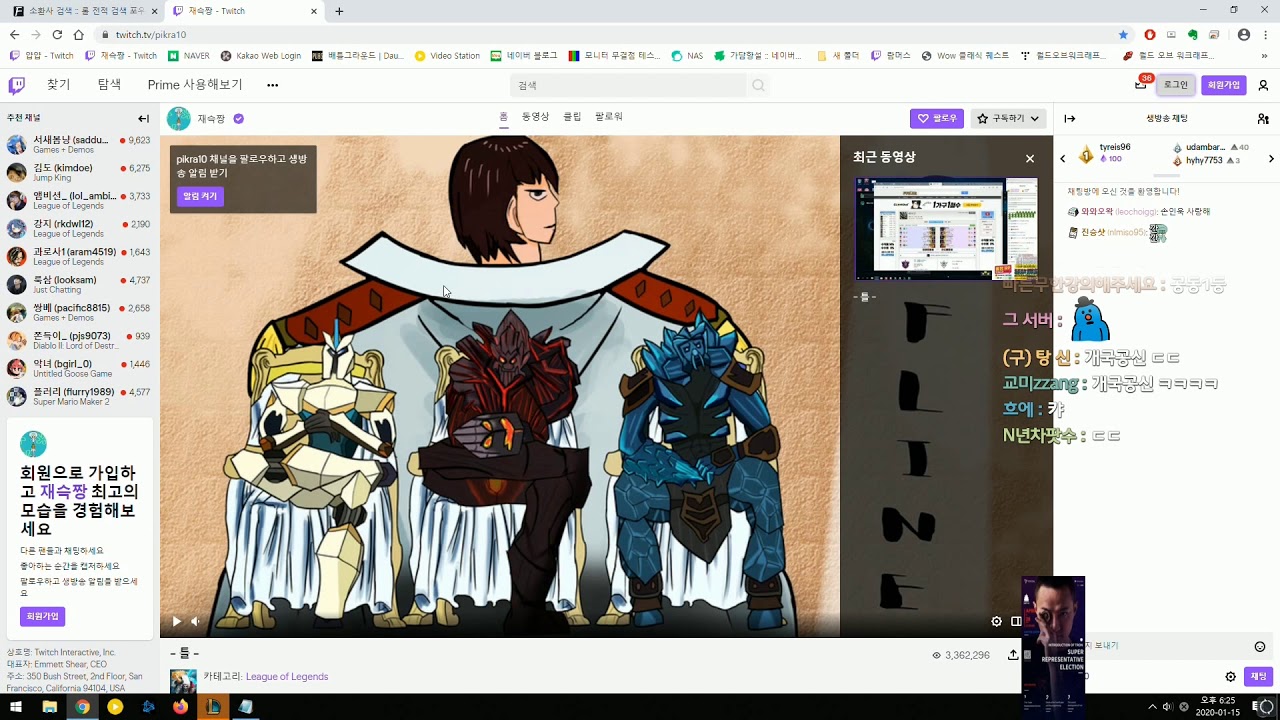Click the 회원가입 button in sidebar promo
The height and width of the screenshot is (720, 1280).
point(43,616)
